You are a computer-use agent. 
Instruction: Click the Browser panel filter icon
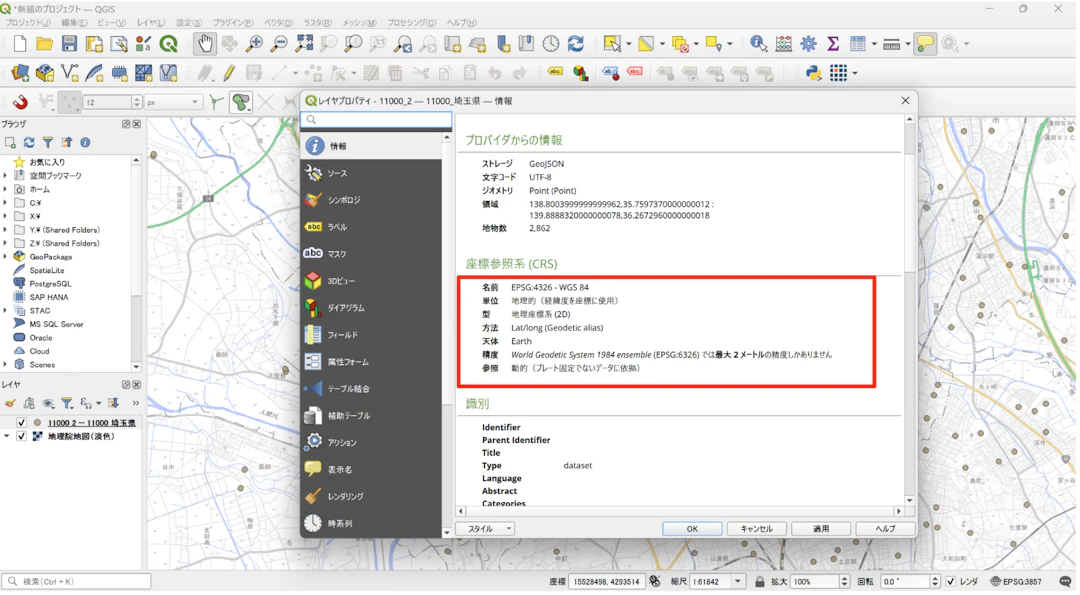click(x=48, y=143)
